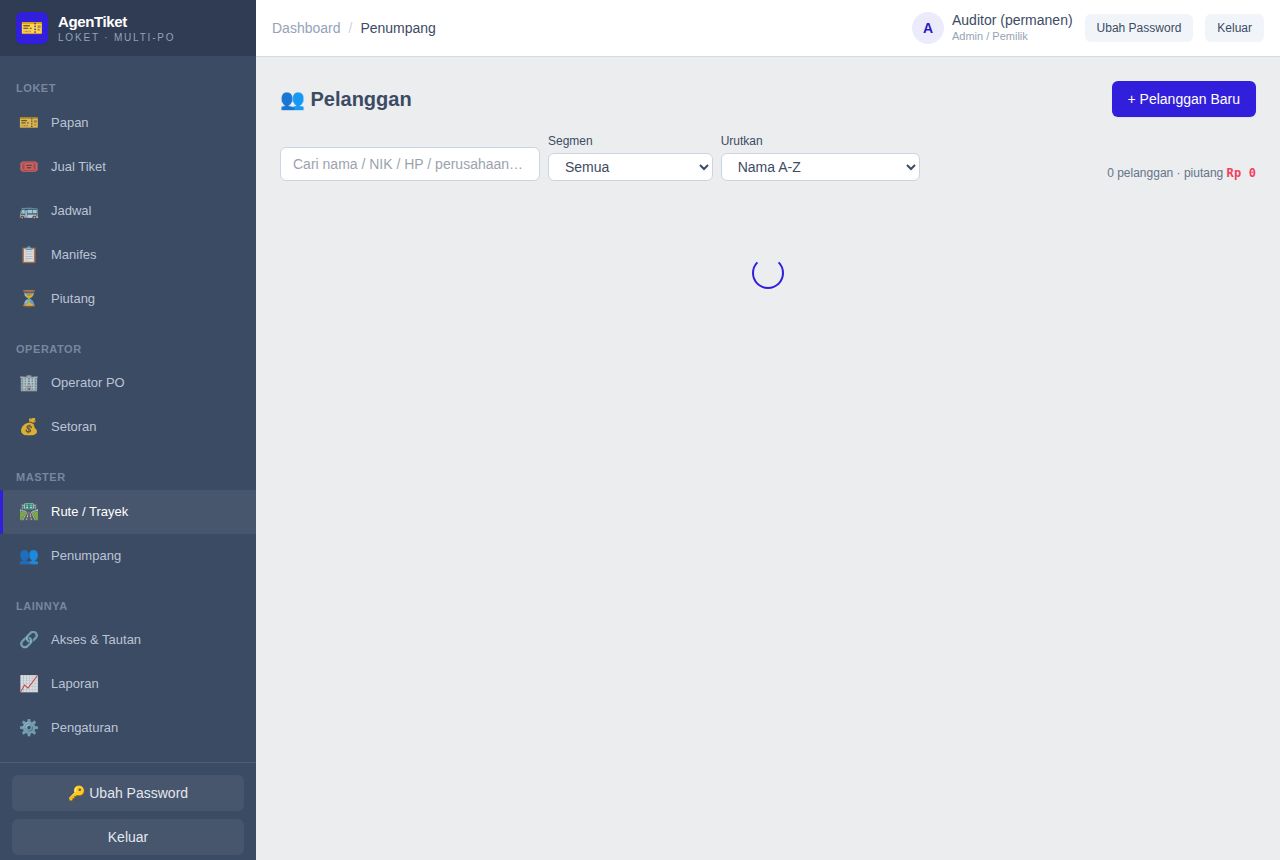The width and height of the screenshot is (1280, 860).
Task: Click the Rute / Trayek road icon
Action: 29,511
